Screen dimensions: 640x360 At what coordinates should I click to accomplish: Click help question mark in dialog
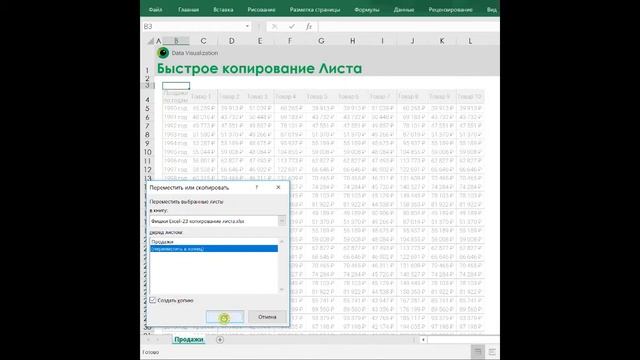257,187
